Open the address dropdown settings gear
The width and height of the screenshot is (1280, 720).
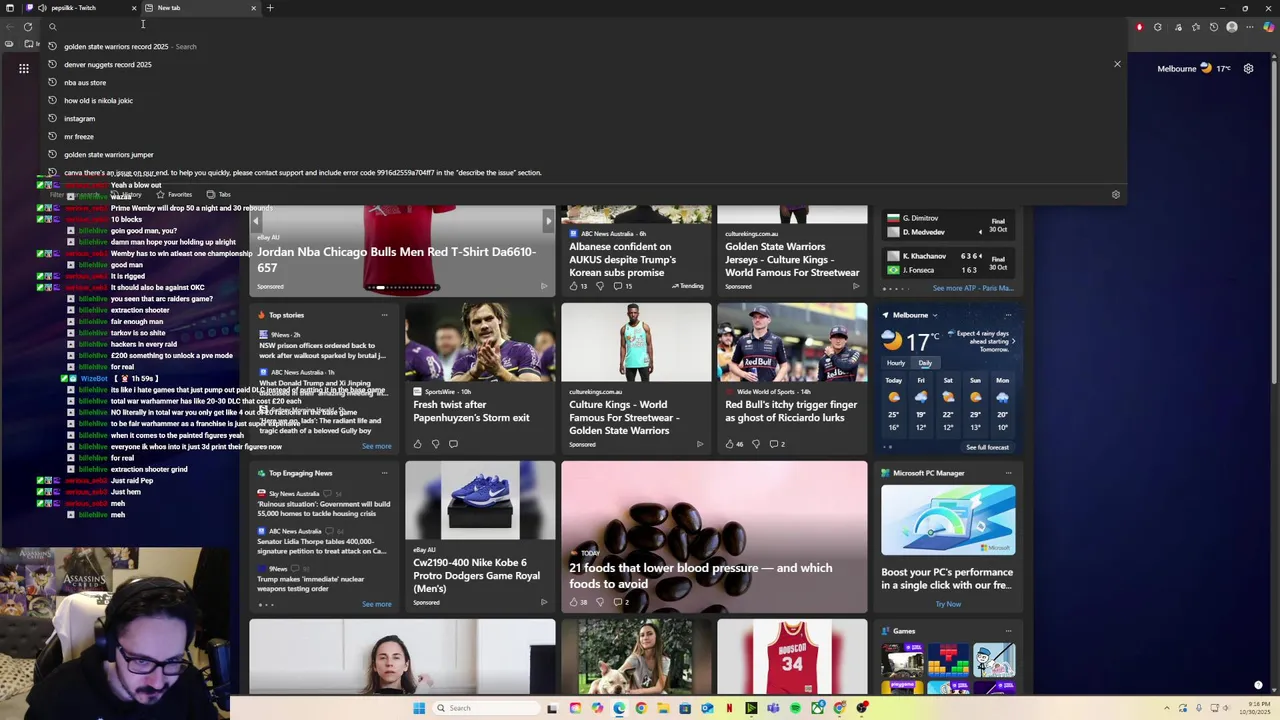pyautogui.click(x=1116, y=195)
